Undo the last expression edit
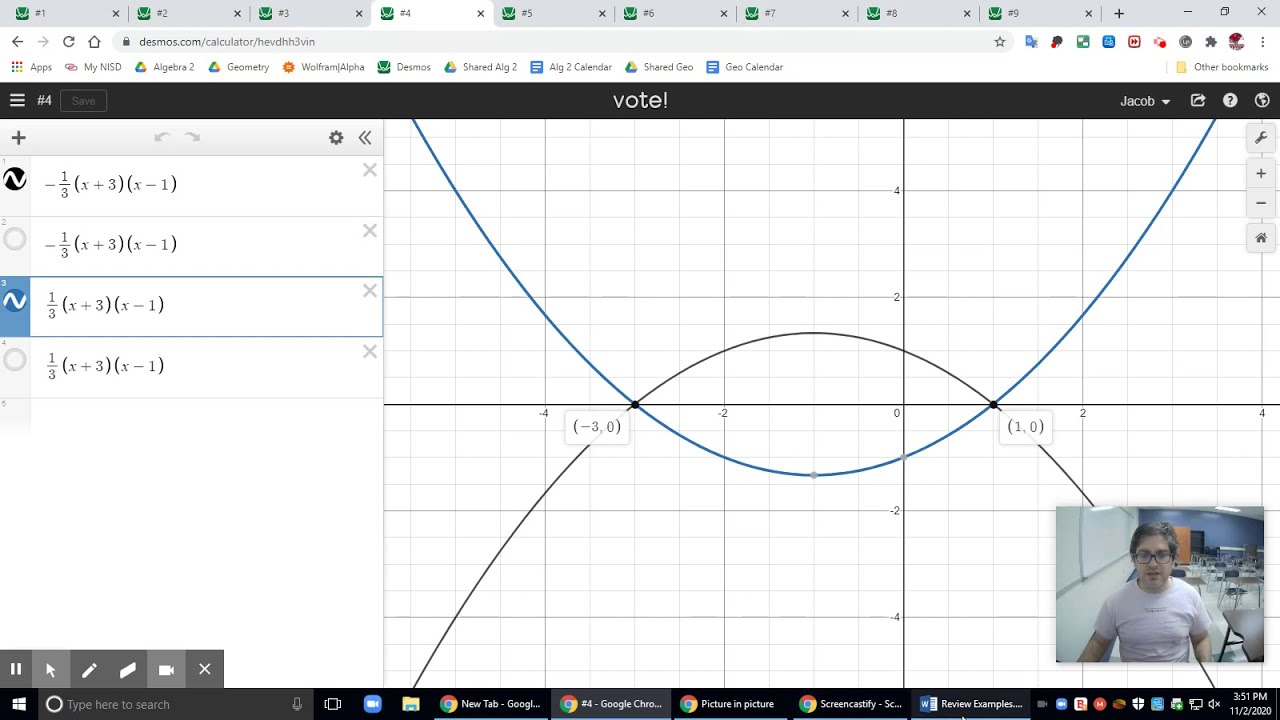Viewport: 1280px width, 720px height. [162, 138]
